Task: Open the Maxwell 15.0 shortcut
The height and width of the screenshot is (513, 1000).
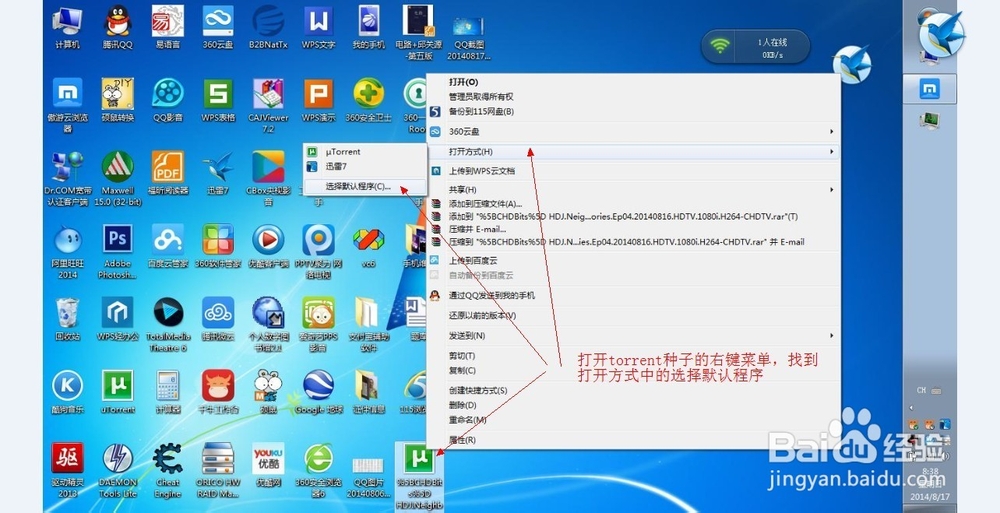Action: click(117, 178)
